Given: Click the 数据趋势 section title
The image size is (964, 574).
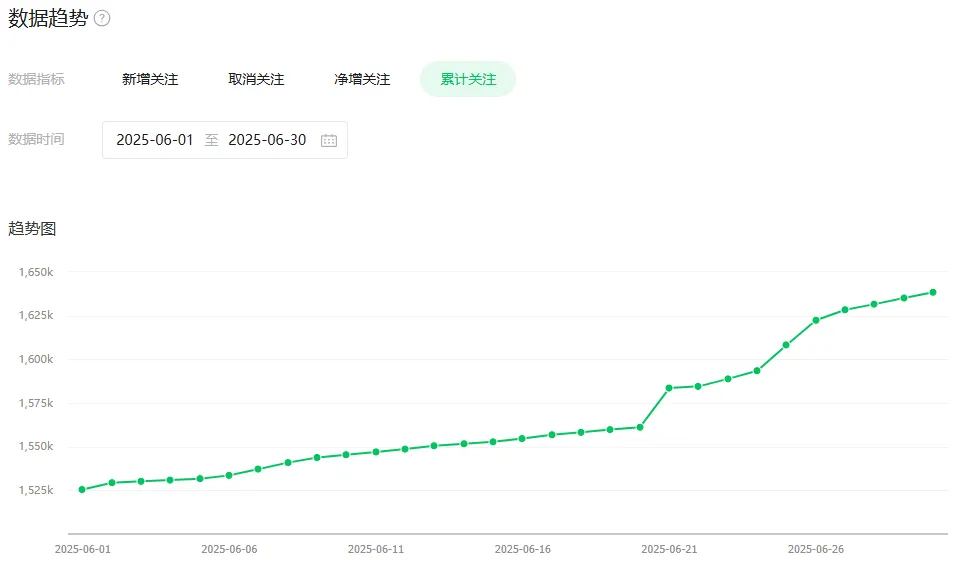Looking at the screenshot, I should pyautogui.click(x=48, y=18).
